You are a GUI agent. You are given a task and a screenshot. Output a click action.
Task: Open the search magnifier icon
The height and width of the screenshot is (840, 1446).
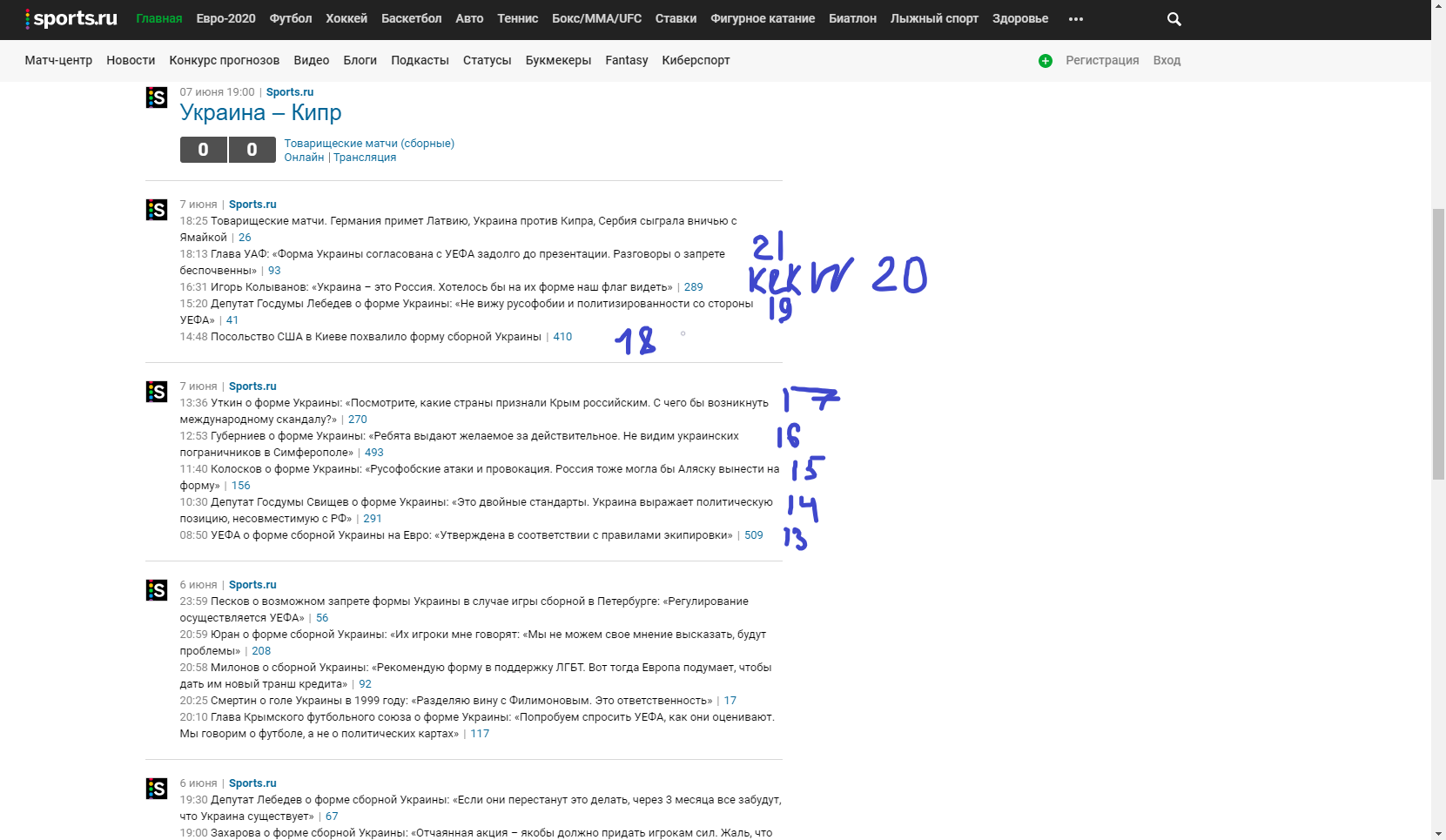(1174, 19)
